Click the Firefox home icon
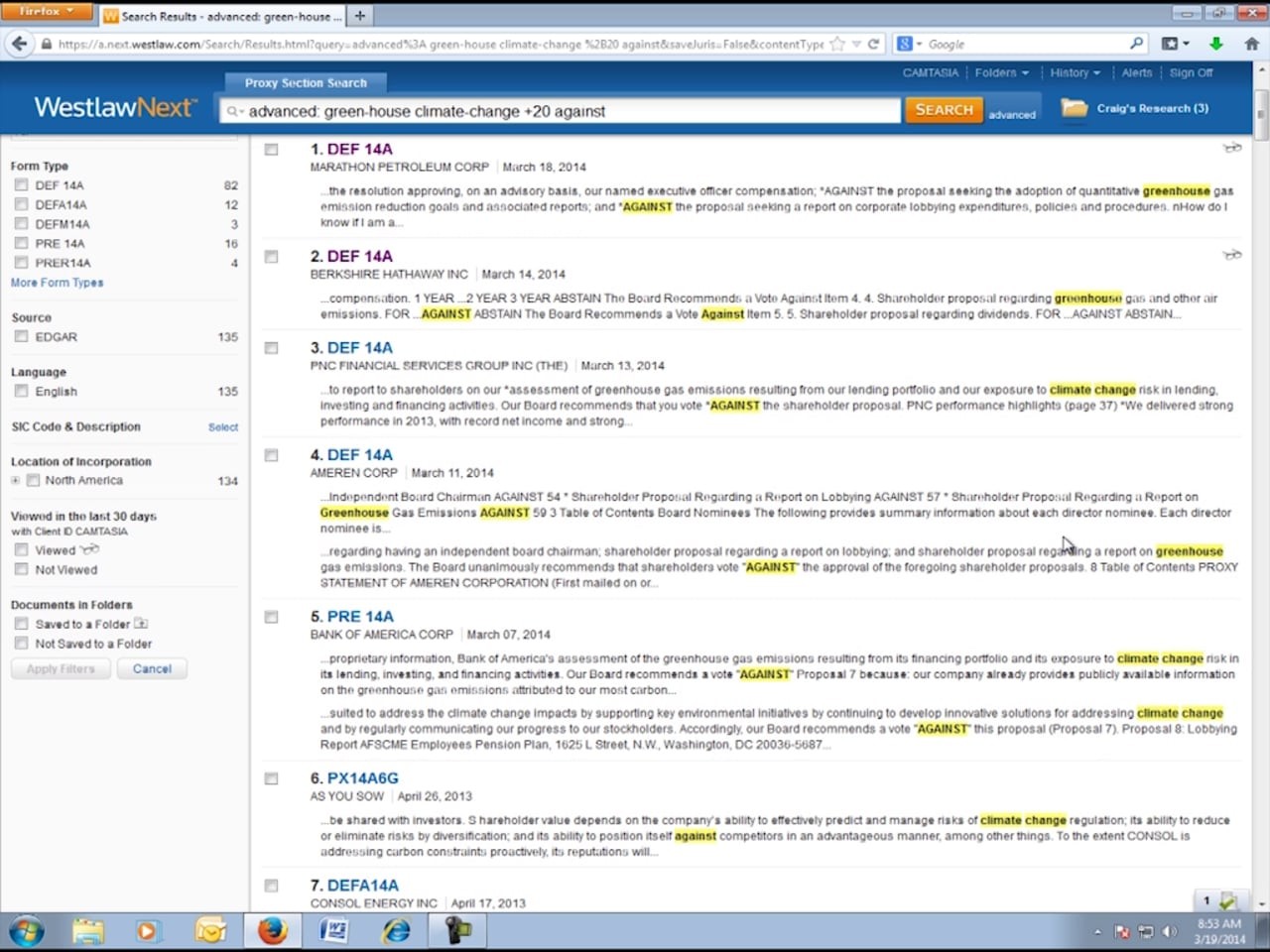1270x952 pixels. [x=1251, y=44]
